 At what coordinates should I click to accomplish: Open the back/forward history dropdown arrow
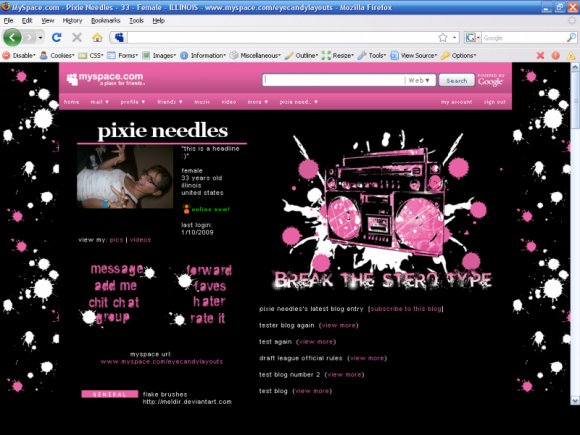40,37
